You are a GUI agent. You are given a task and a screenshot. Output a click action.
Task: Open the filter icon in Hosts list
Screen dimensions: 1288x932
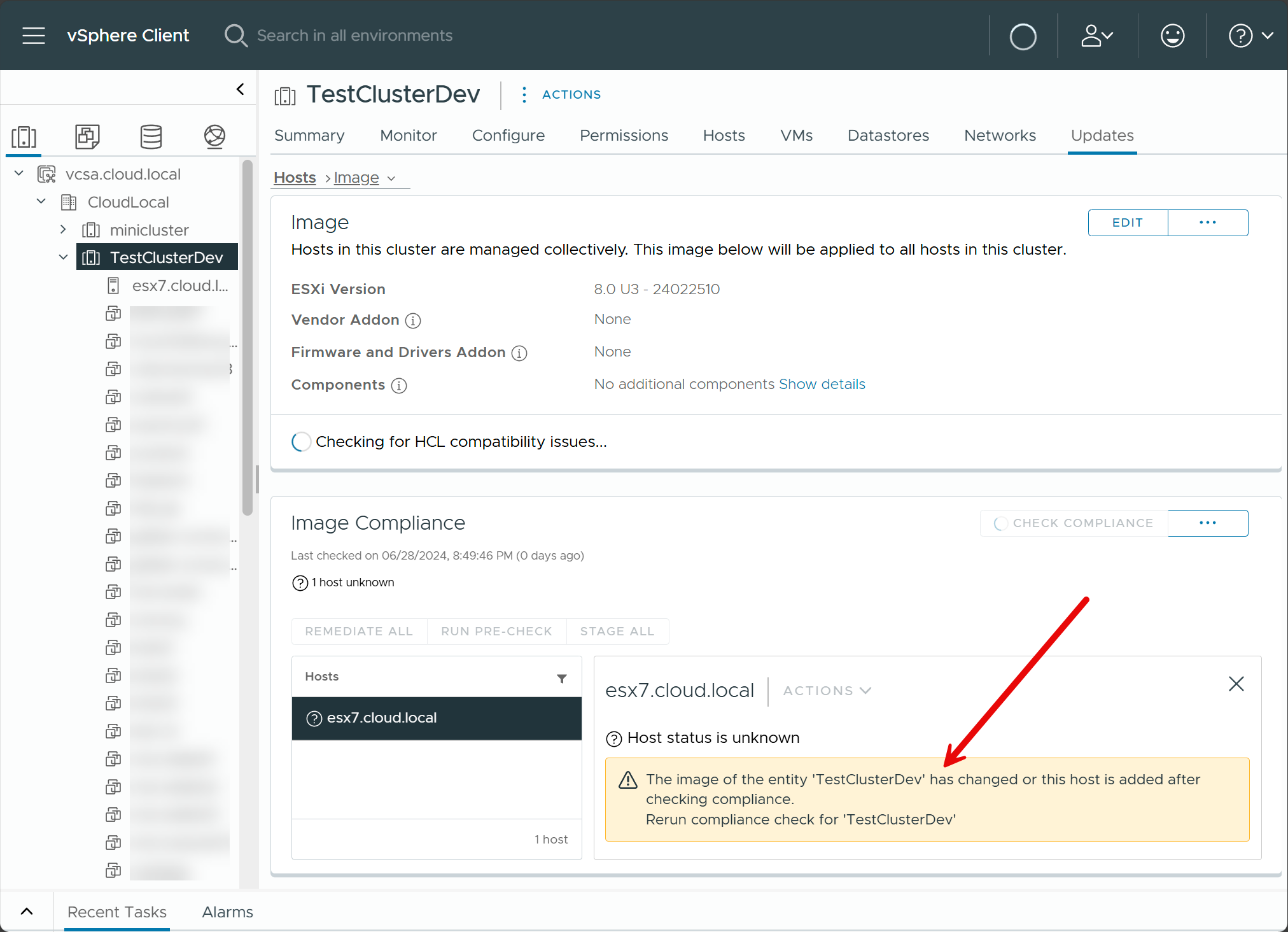561,679
